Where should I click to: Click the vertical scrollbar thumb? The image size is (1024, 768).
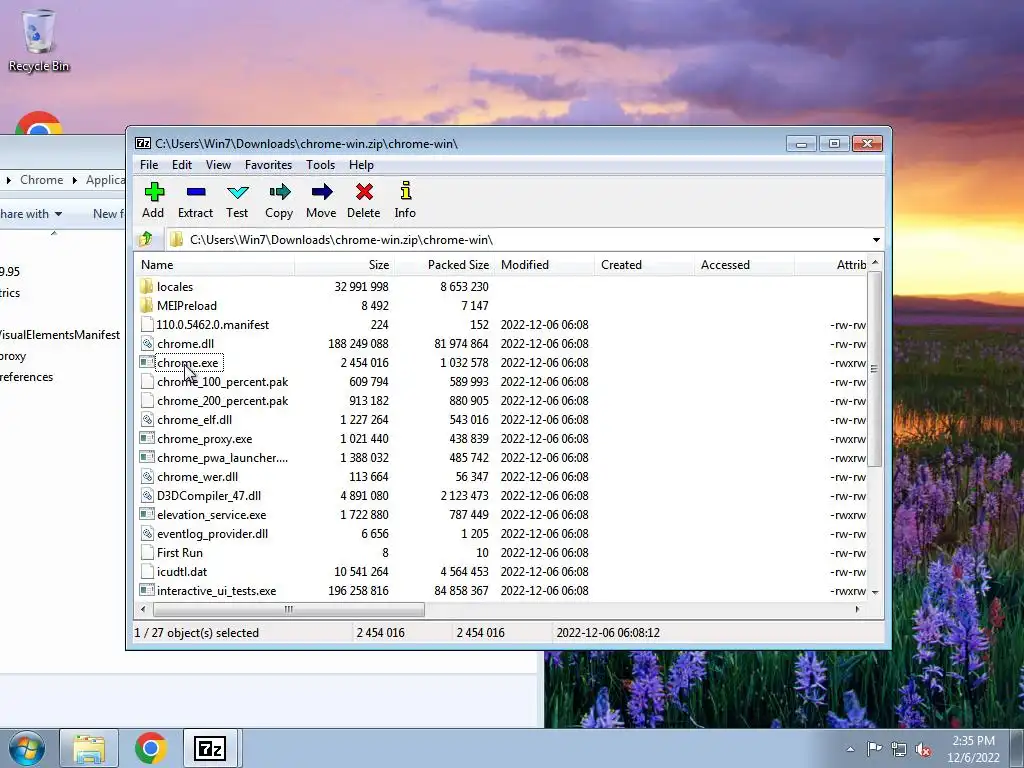click(x=875, y=370)
